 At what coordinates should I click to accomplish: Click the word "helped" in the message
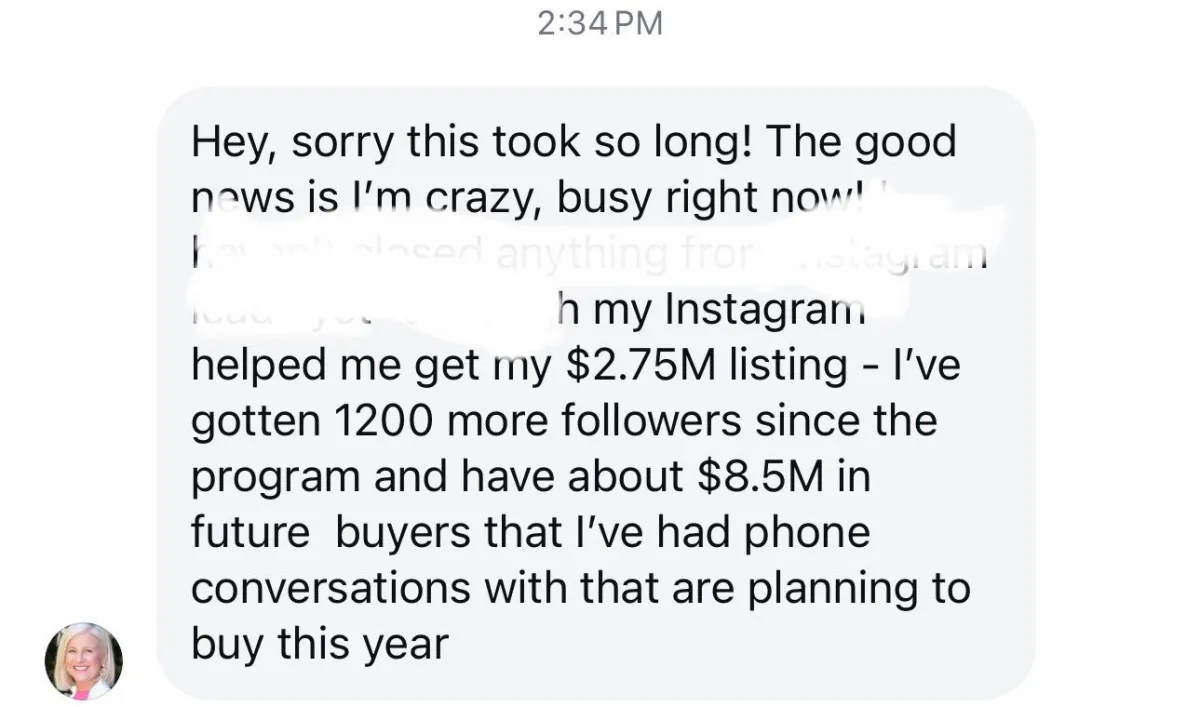pos(253,367)
